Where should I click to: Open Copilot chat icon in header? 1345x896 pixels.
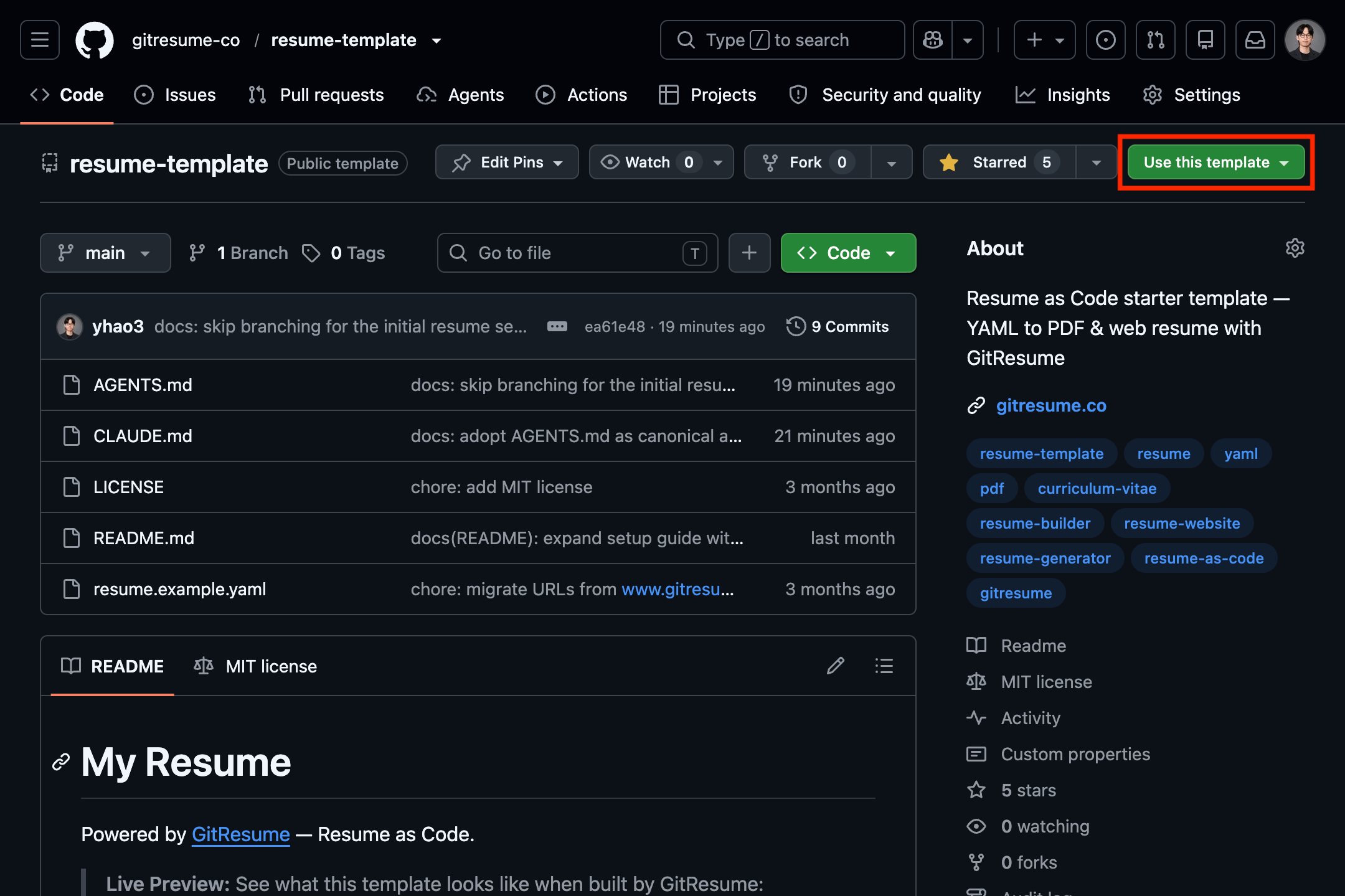click(x=932, y=40)
